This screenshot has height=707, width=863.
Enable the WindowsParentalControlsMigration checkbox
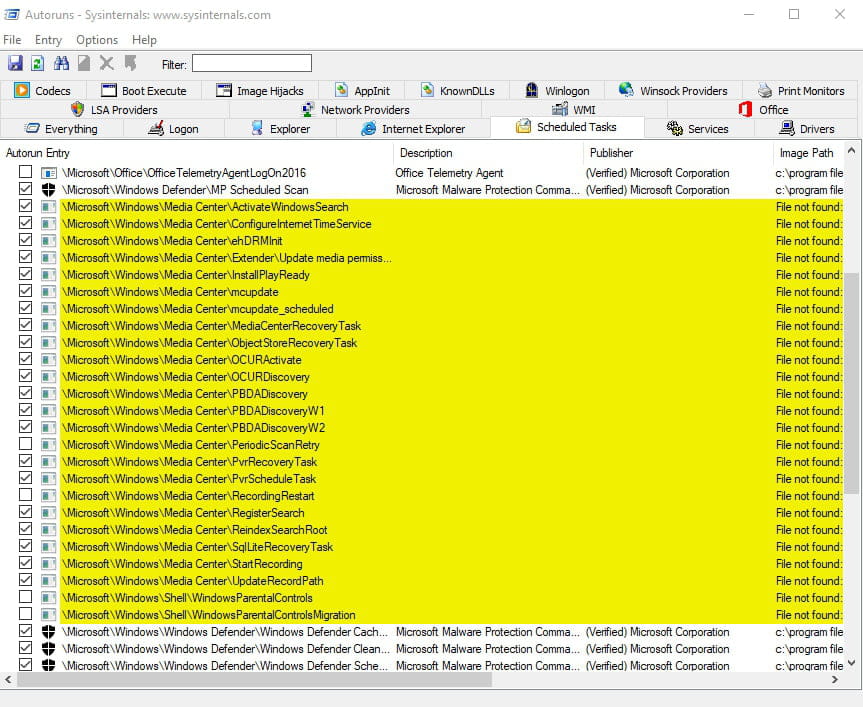pos(25,613)
